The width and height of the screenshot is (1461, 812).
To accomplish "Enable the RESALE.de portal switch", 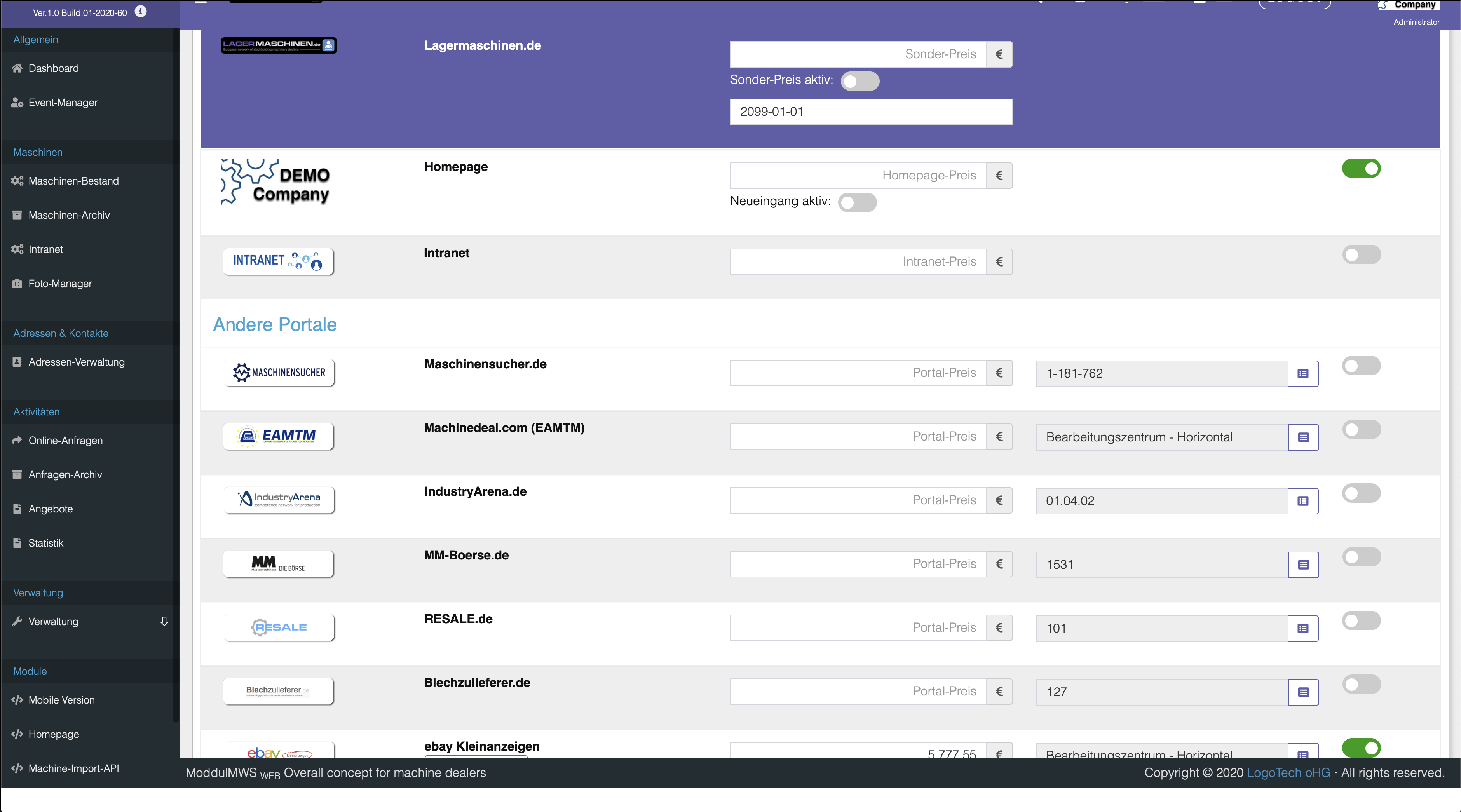I will pyautogui.click(x=1361, y=620).
